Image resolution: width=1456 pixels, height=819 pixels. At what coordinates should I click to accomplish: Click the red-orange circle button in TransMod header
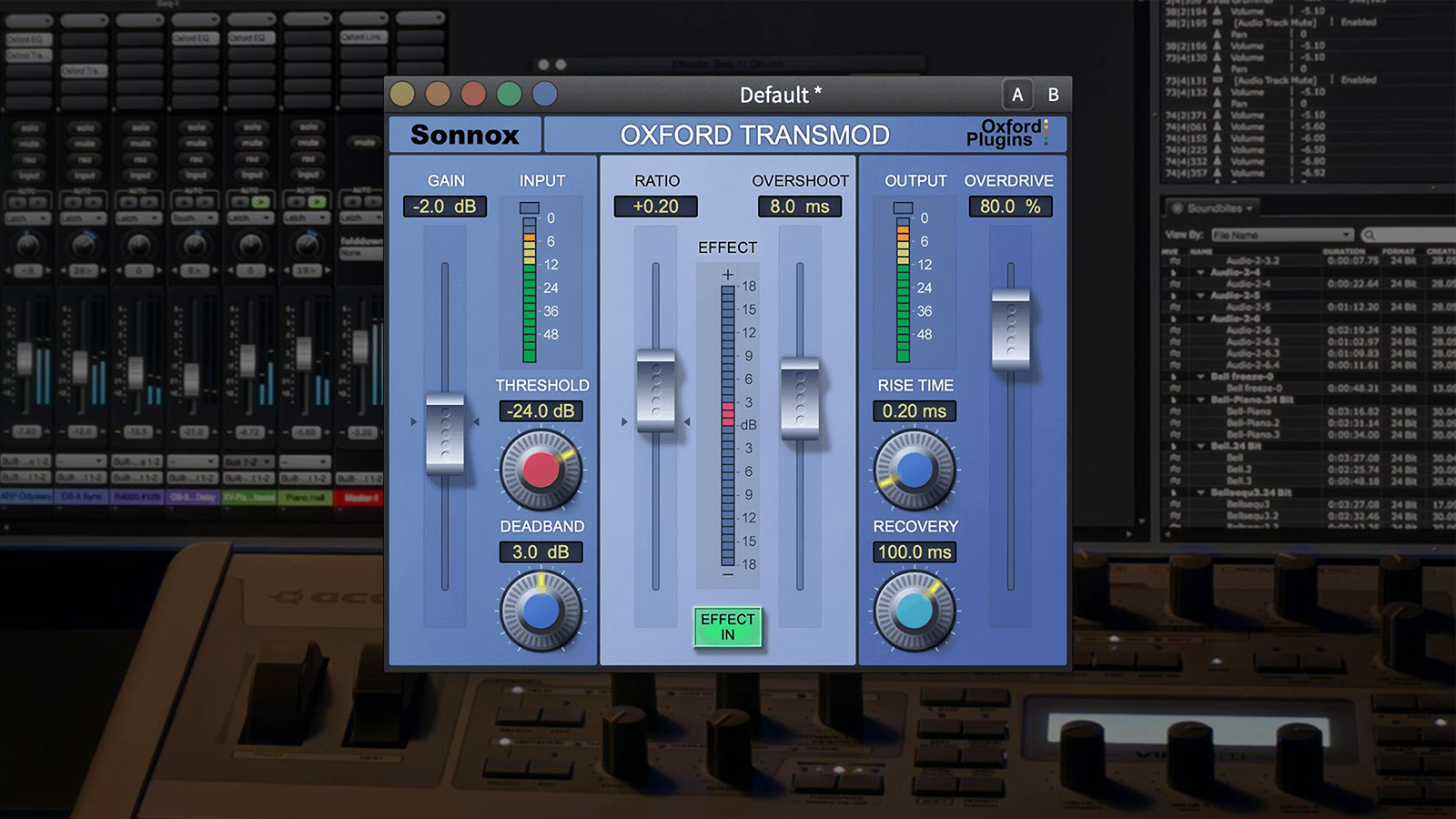pyautogui.click(x=473, y=94)
